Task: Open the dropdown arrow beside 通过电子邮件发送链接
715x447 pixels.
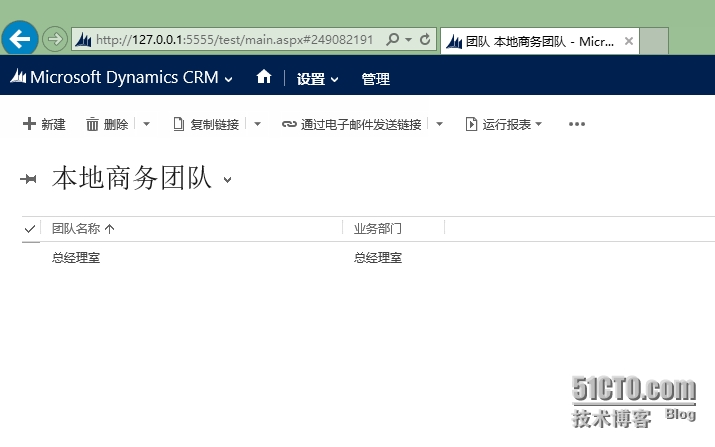Action: pos(439,124)
